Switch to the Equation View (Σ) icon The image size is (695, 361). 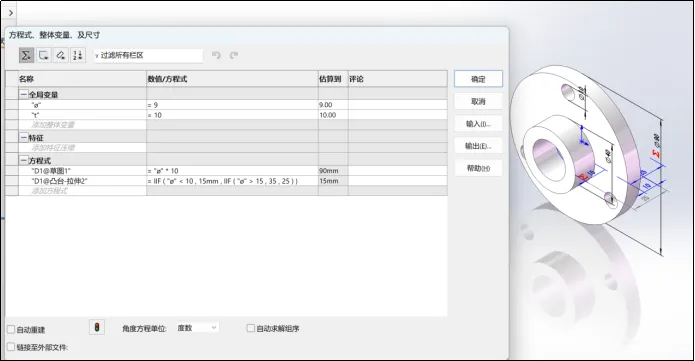coord(26,55)
